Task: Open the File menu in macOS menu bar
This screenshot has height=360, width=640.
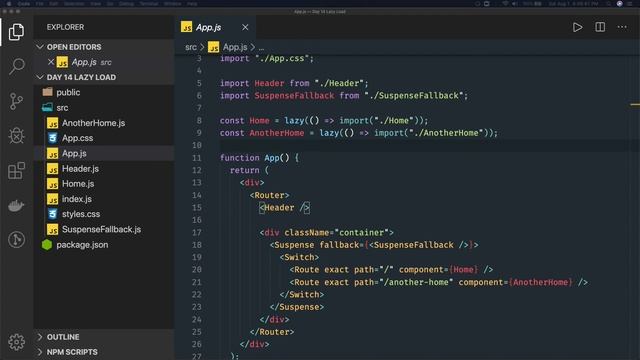Action: click(39, 4)
